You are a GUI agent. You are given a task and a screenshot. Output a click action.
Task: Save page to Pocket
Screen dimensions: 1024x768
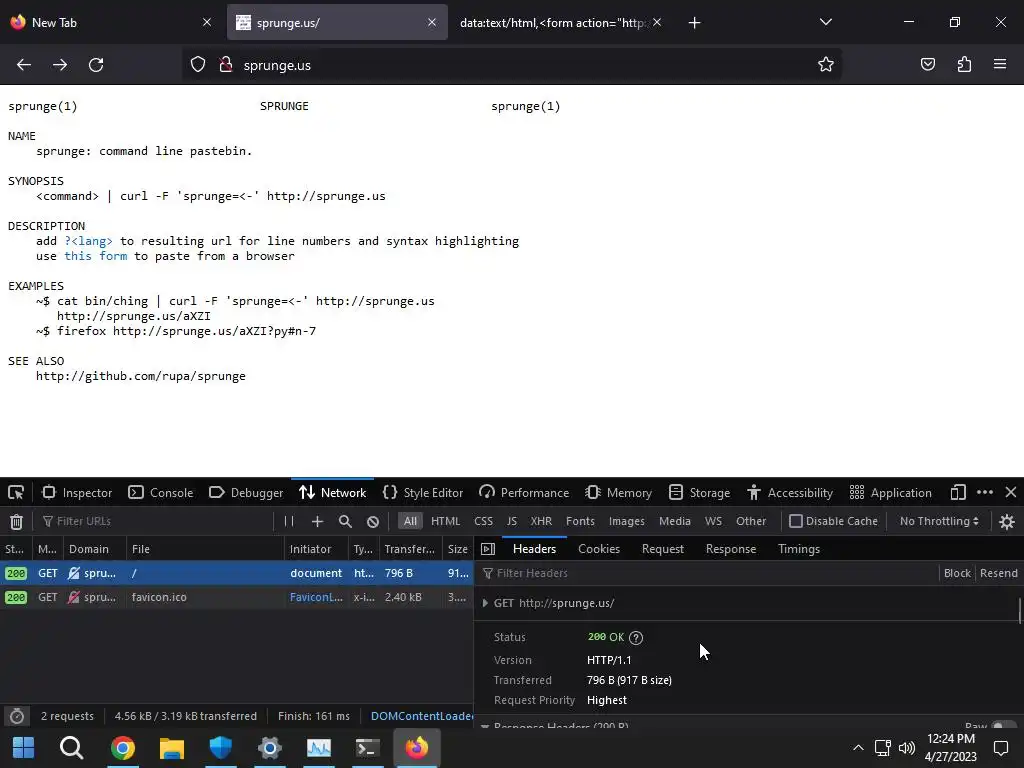(x=927, y=65)
